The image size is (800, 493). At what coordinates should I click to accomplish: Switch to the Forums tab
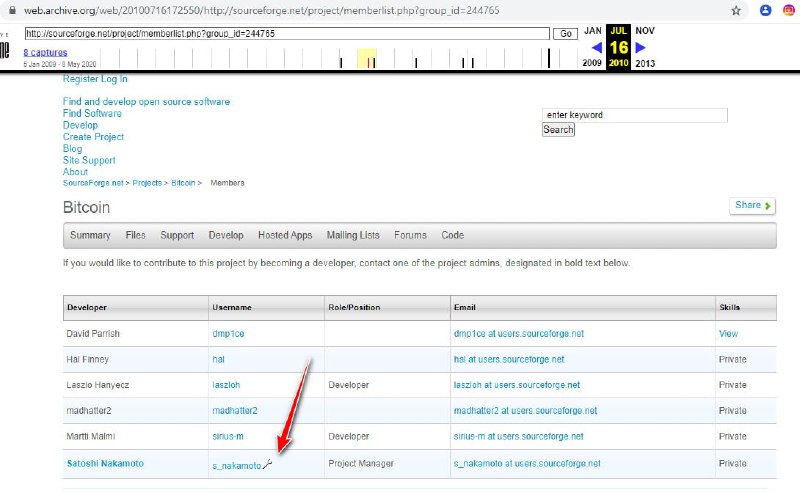(x=410, y=235)
